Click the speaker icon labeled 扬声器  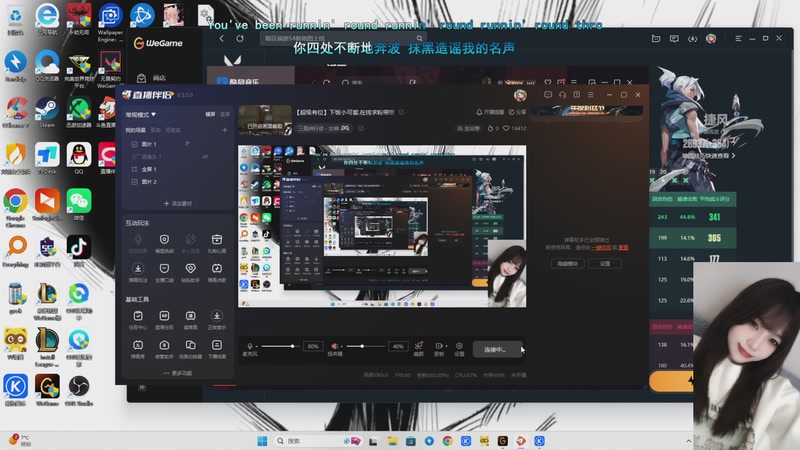tap(334, 346)
